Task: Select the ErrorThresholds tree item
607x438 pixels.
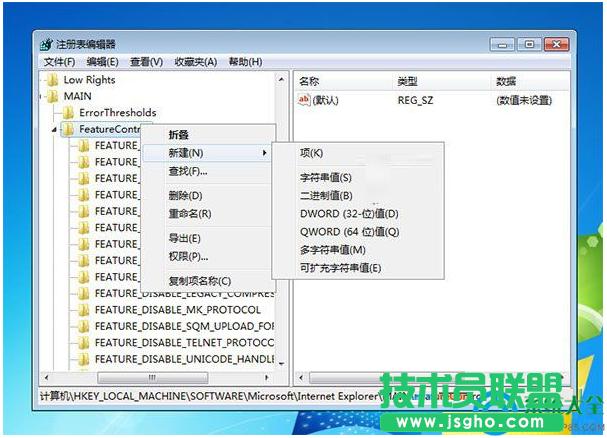Action: pos(118,113)
